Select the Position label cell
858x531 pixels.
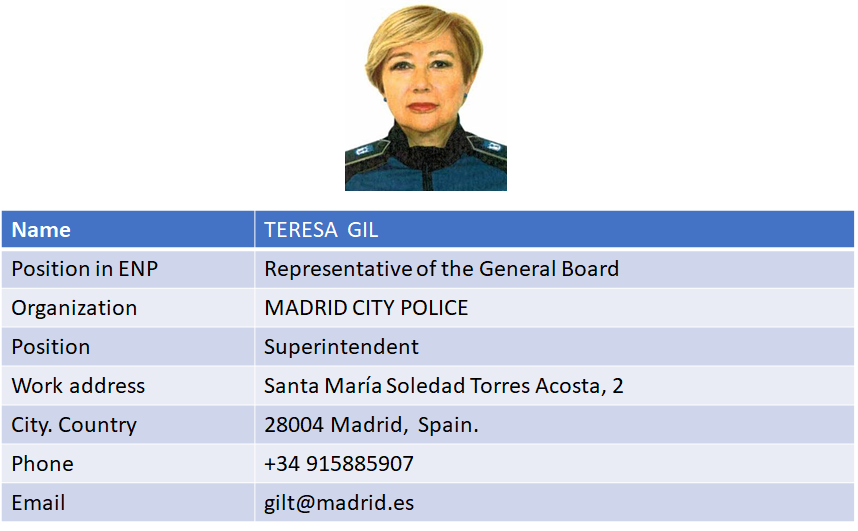click(128, 347)
